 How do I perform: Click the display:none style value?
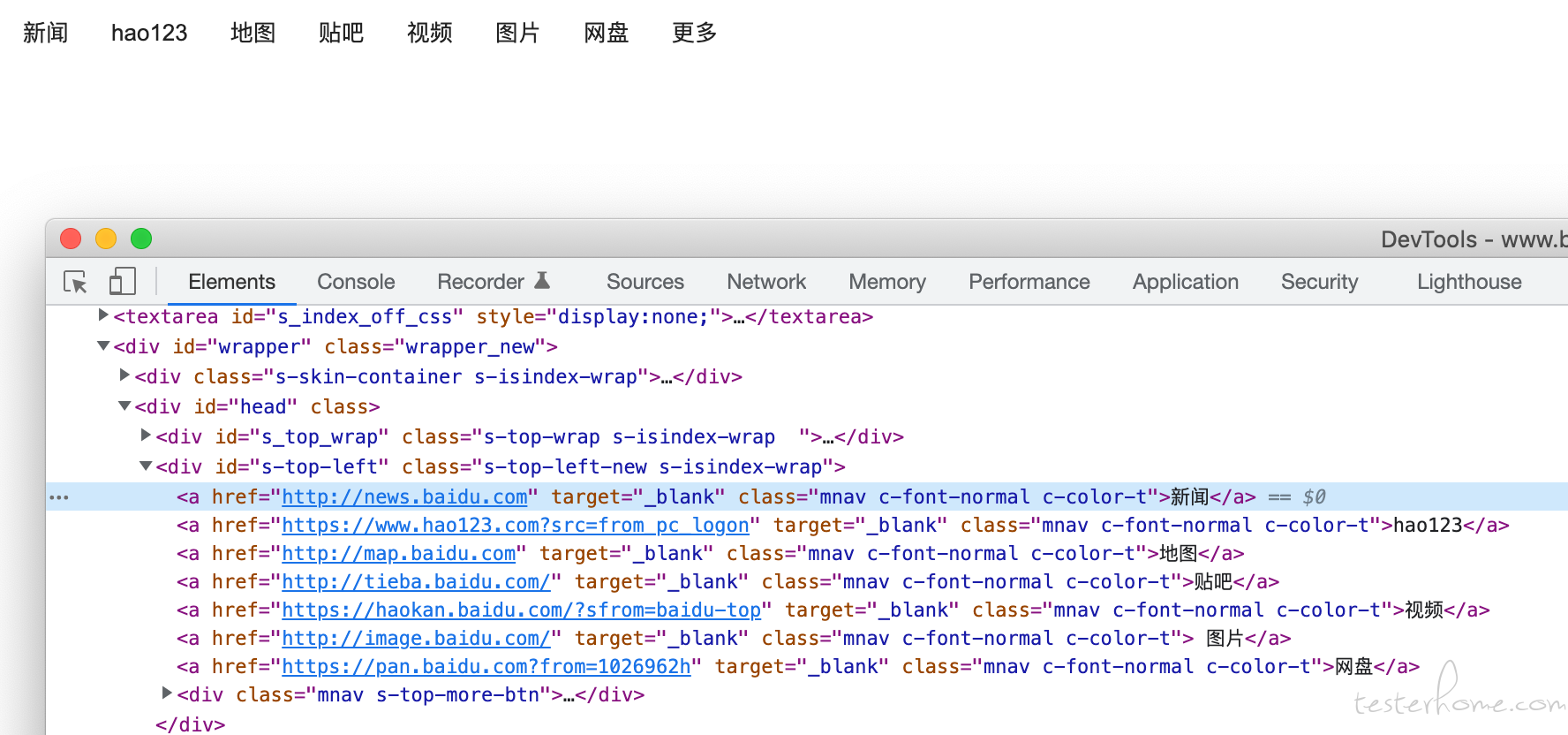pyautogui.click(x=633, y=317)
